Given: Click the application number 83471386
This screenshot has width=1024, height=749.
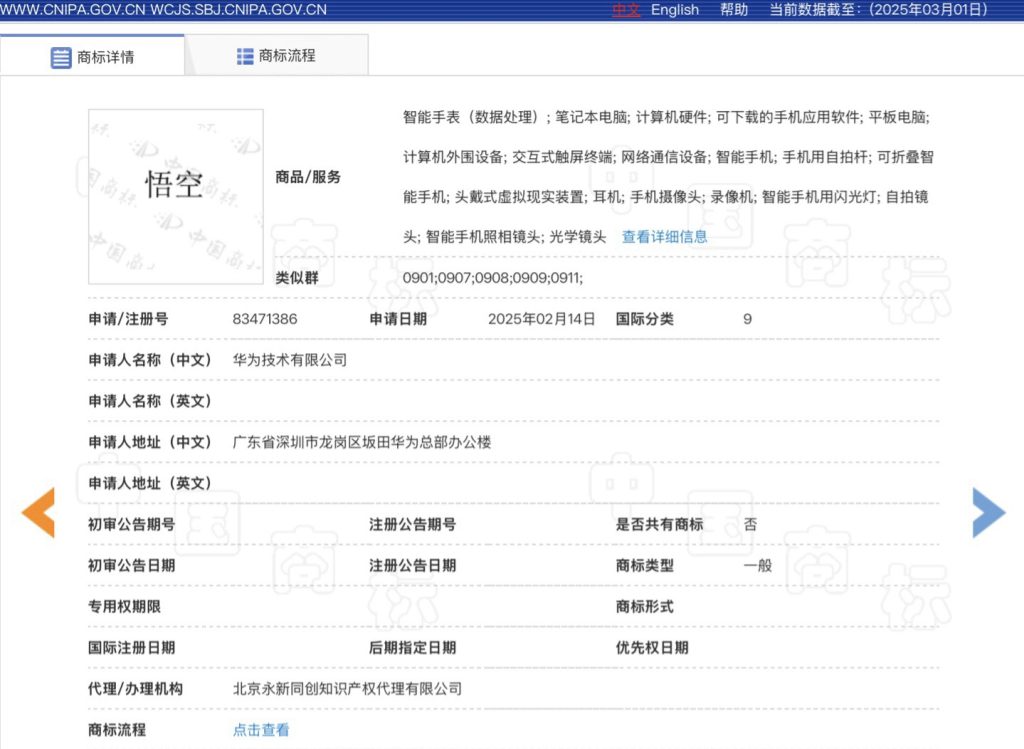Looking at the screenshot, I should pos(264,319).
